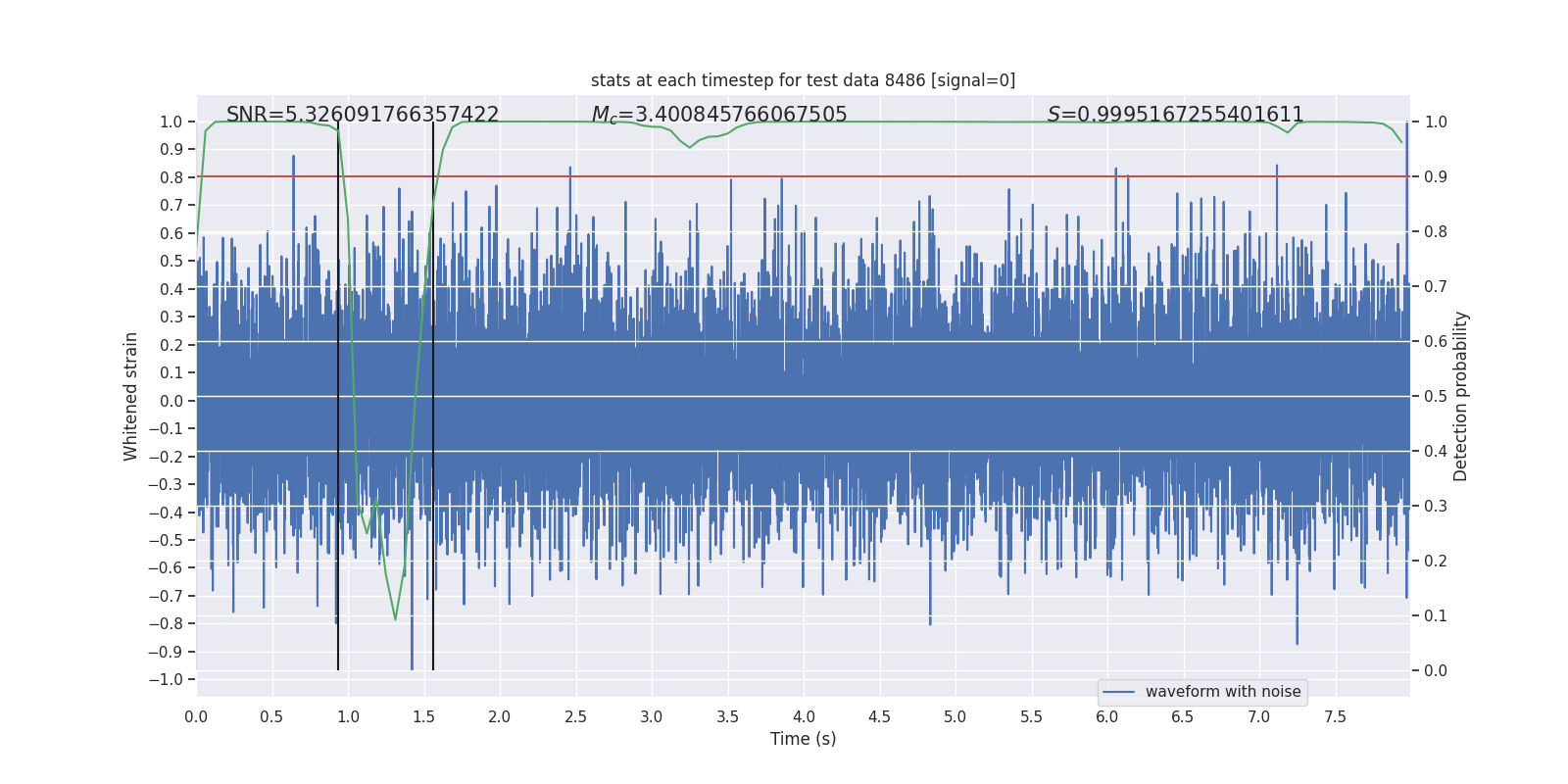Click Whitened strain tick label 0.3
Image resolution: width=1568 pixels, height=784 pixels.
click(171, 317)
